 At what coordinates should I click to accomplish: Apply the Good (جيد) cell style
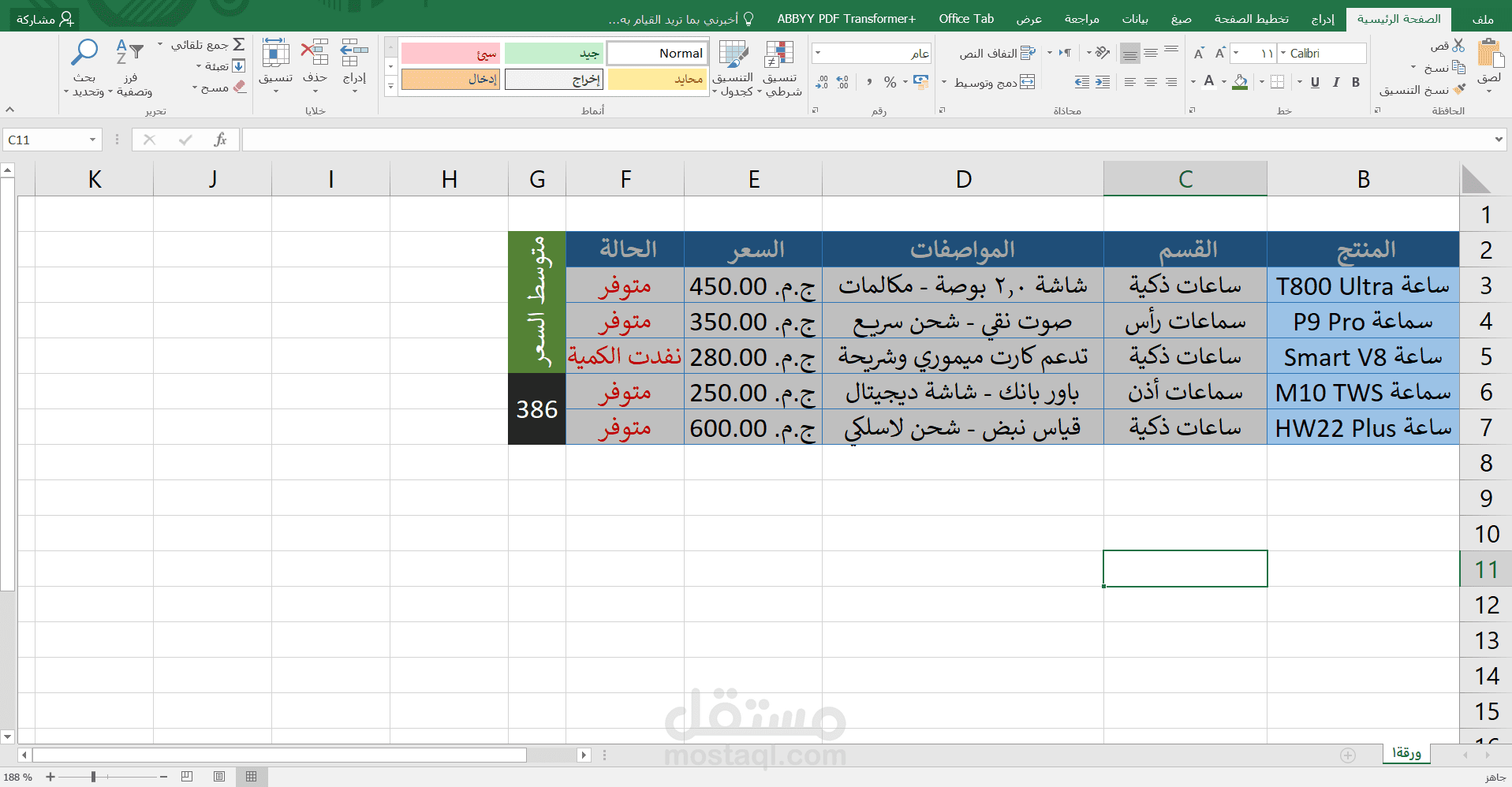554,53
